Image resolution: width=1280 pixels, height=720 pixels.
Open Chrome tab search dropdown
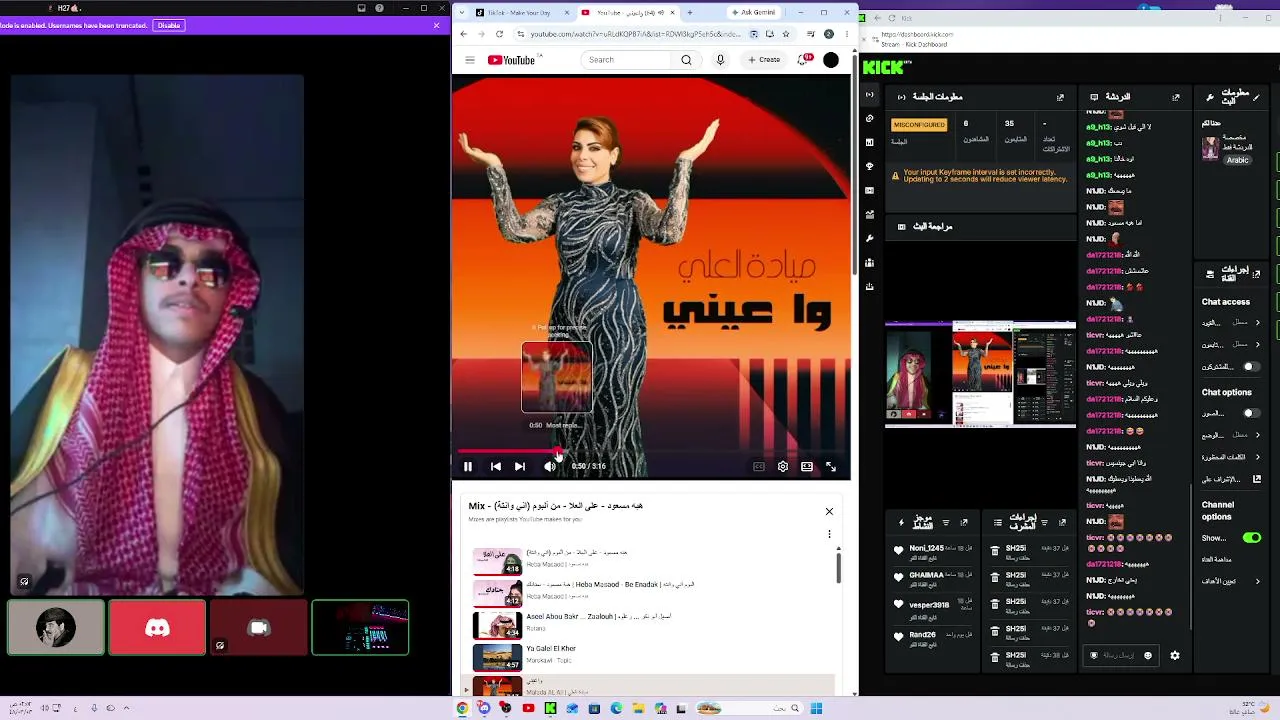[462, 13]
